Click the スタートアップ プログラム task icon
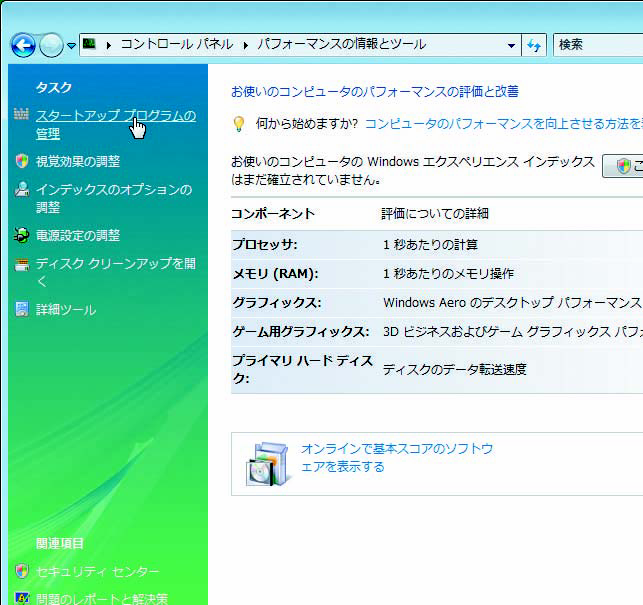This screenshot has height=605, width=643. tap(21, 114)
